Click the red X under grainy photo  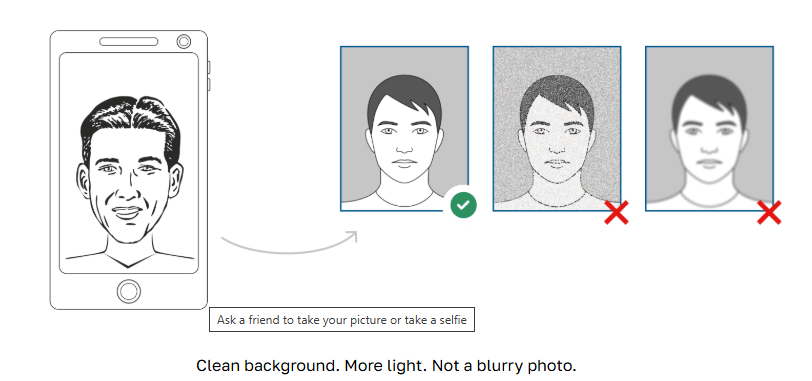click(x=616, y=212)
